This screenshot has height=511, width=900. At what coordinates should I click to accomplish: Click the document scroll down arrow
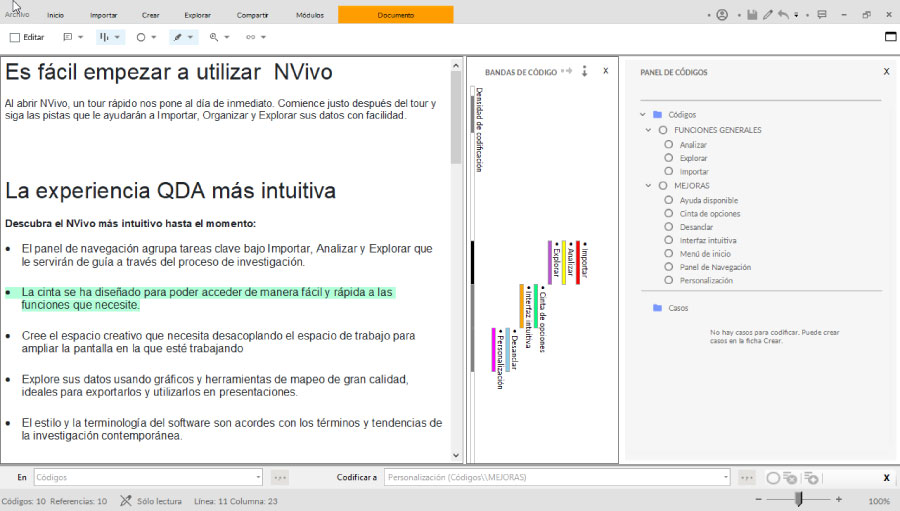(x=456, y=455)
